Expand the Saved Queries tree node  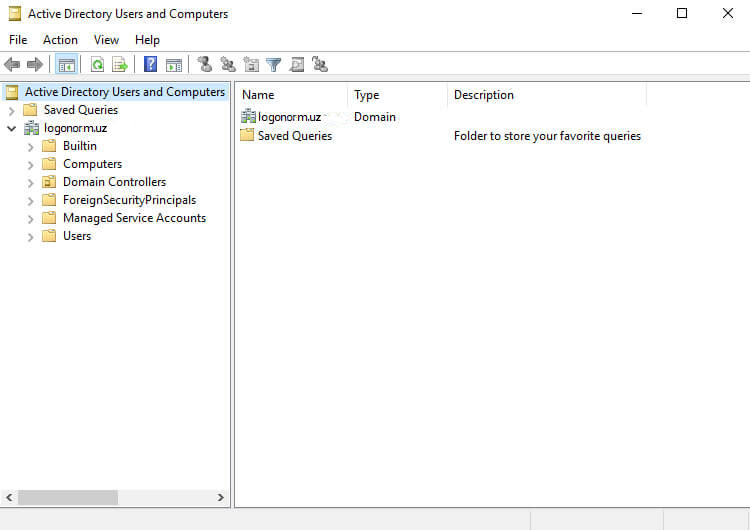(11, 110)
